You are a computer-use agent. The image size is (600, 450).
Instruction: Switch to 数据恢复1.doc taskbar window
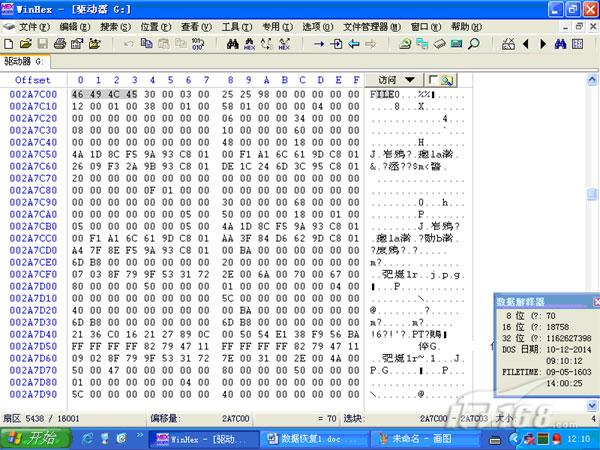click(312, 438)
